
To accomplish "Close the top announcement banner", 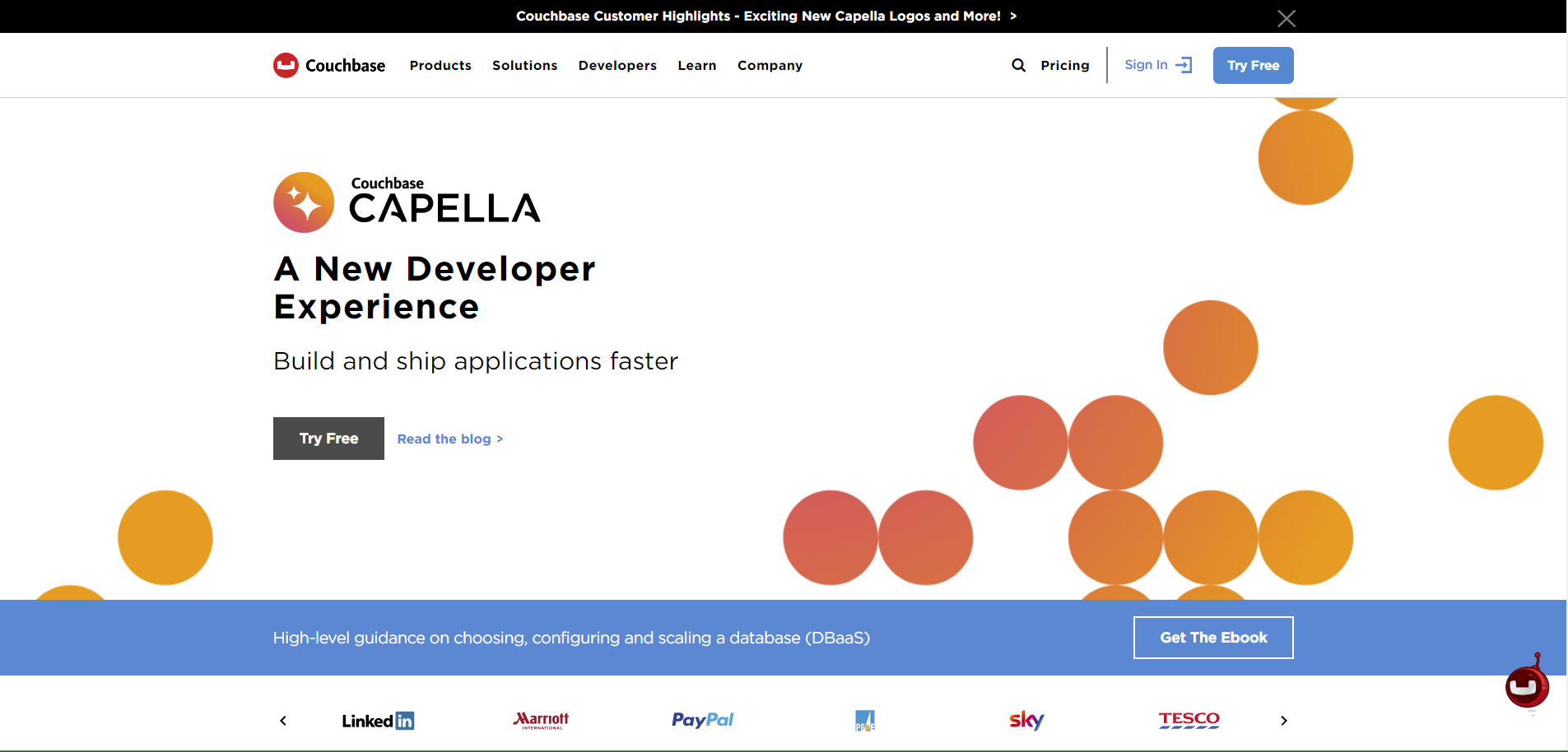I will click(x=1286, y=18).
